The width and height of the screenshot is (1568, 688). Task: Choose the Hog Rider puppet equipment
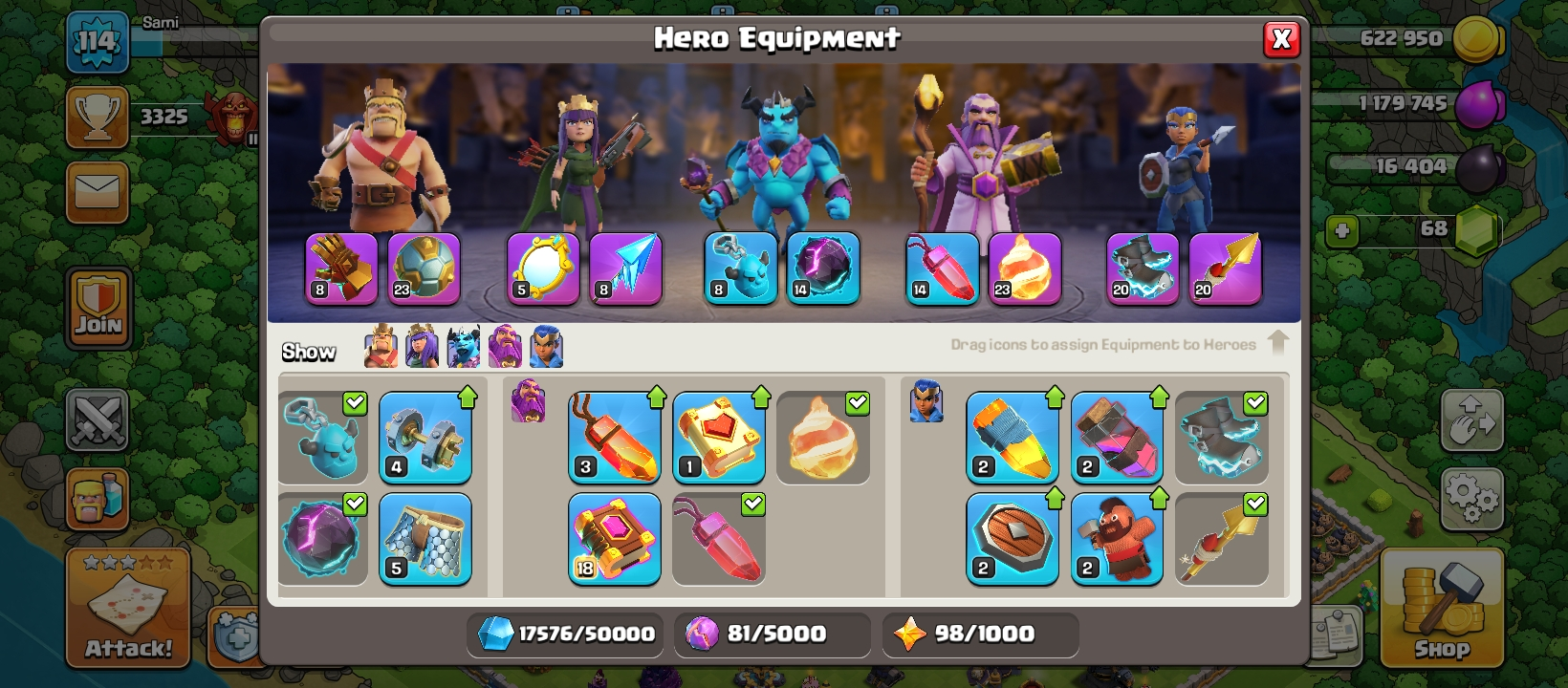pos(1117,539)
